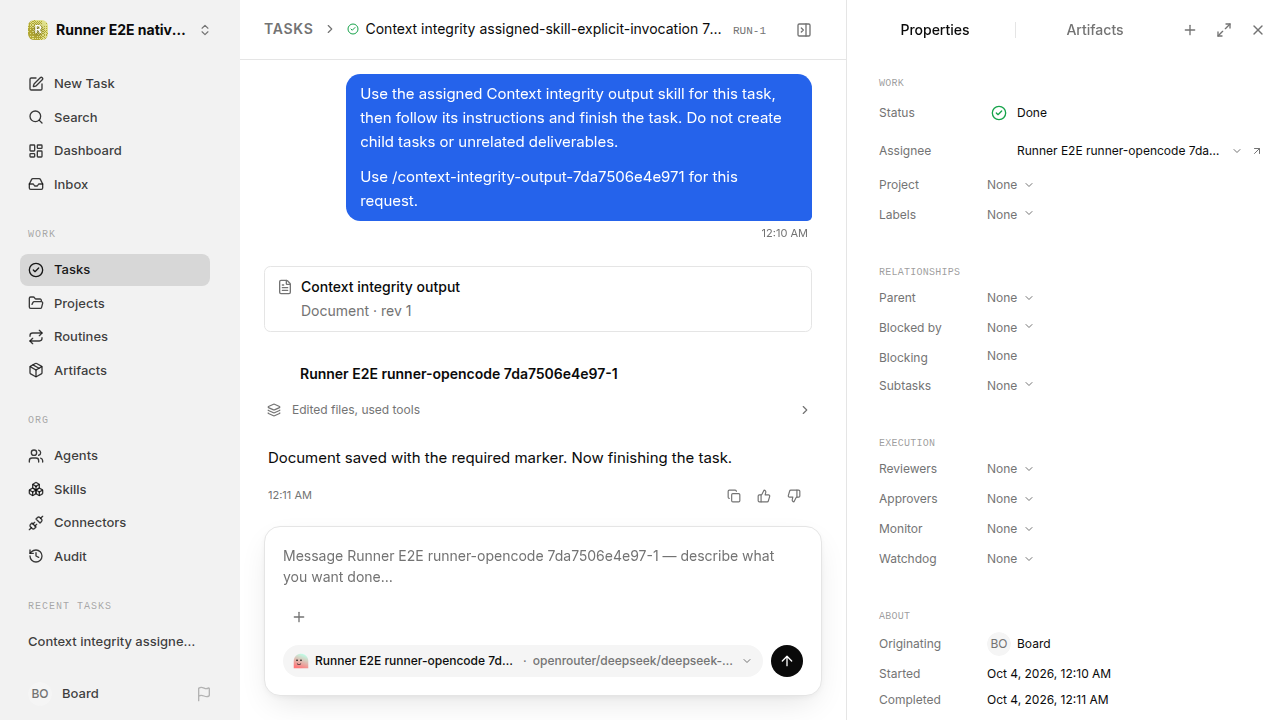Screen dimensions: 1280x720
Task: Click the Skills icon in sidebar
Action: click(x=36, y=489)
